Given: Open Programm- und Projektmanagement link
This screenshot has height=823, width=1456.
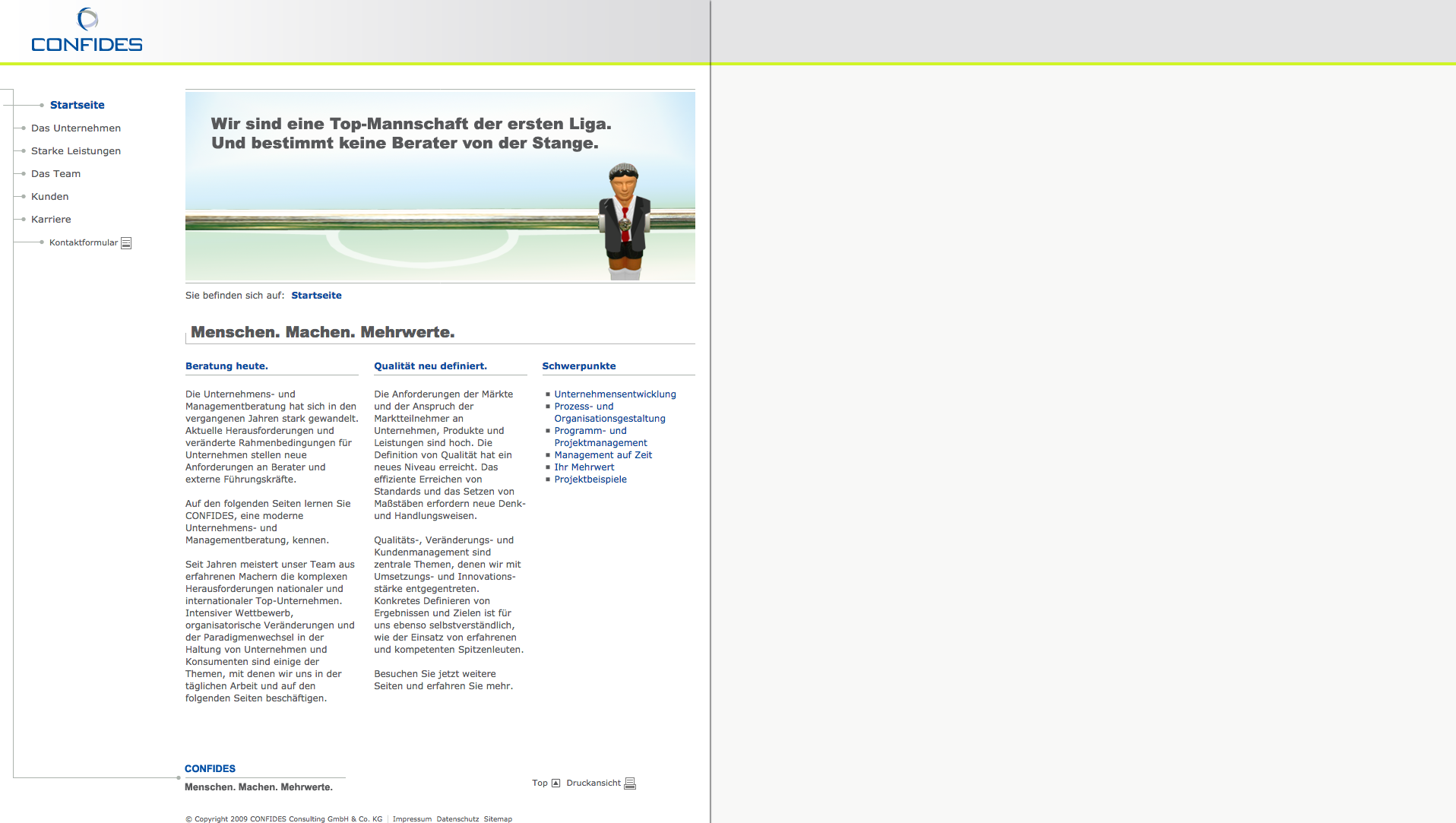Looking at the screenshot, I should point(600,437).
